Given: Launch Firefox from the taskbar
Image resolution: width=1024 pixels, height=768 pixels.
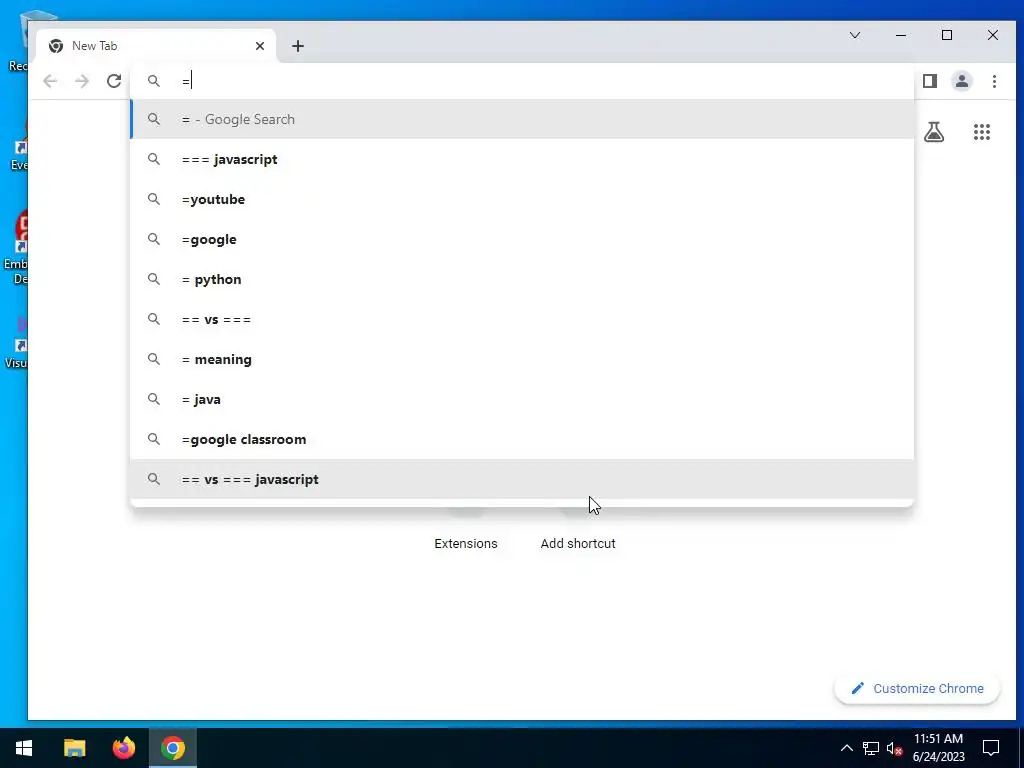Looking at the screenshot, I should point(123,748).
